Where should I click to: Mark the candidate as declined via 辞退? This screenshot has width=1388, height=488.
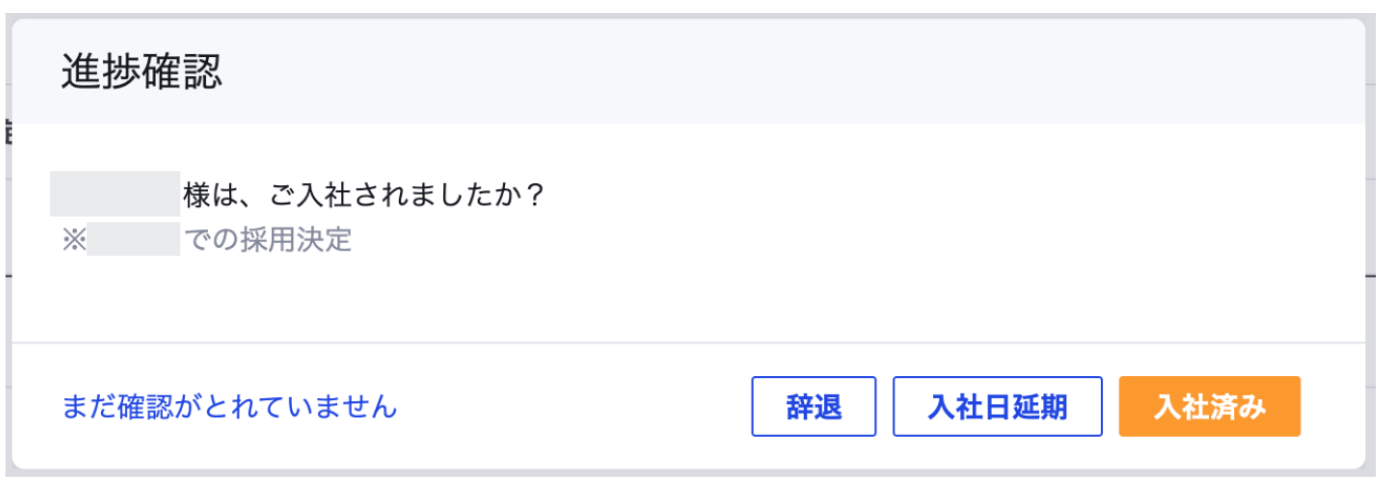(813, 407)
